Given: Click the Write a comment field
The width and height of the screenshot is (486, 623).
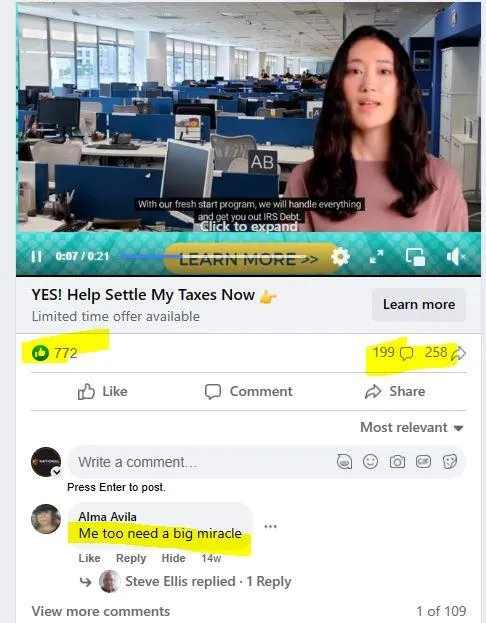Looking at the screenshot, I should (201, 462).
